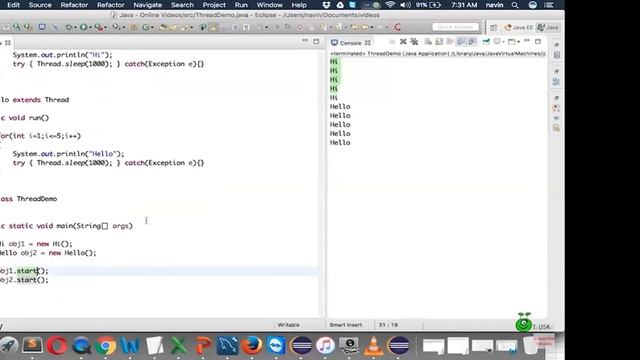Click the Pin Console icon
Screen dimensions: 640x360
(x=486, y=42)
